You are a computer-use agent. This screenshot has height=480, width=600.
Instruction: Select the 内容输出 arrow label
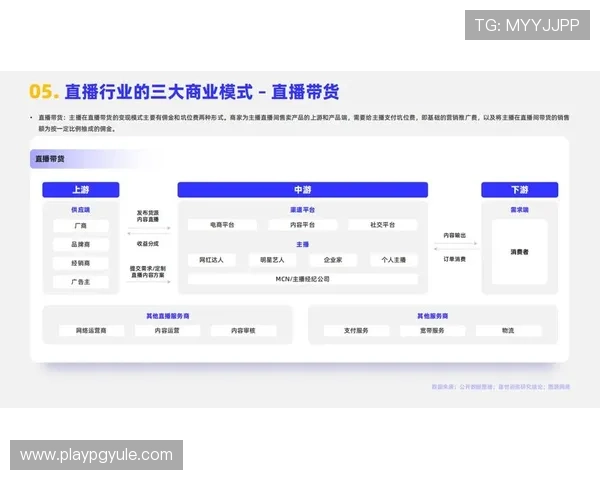pos(455,235)
